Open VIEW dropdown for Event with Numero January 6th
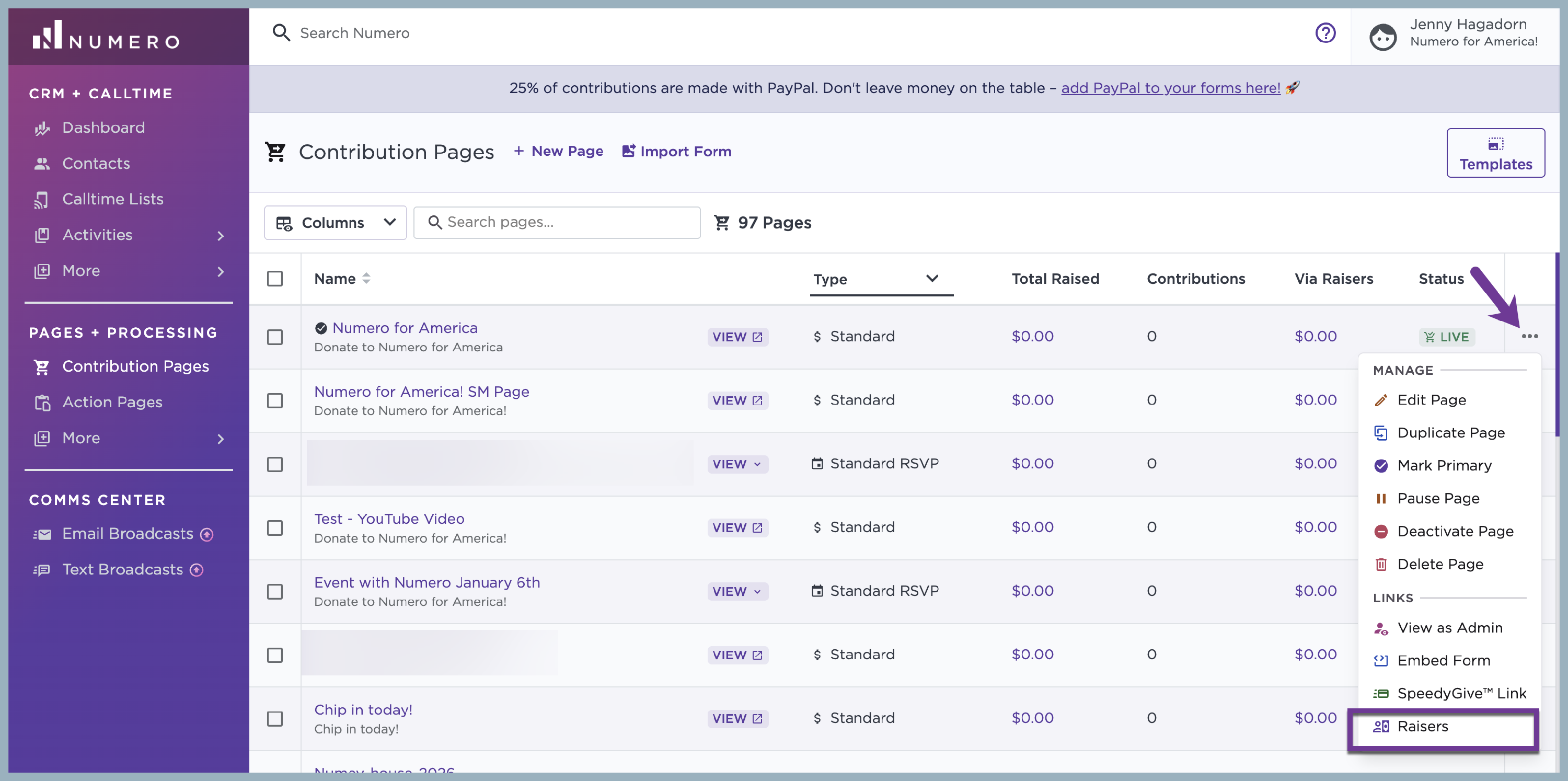The image size is (1568, 781). click(737, 592)
